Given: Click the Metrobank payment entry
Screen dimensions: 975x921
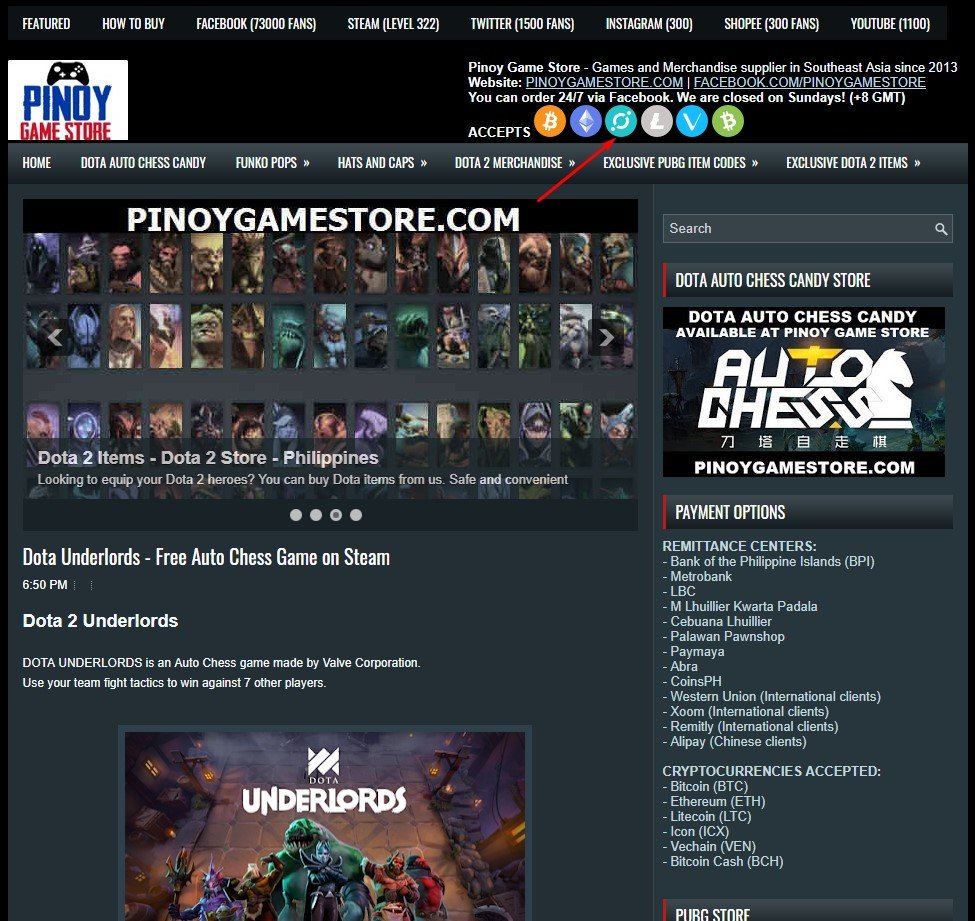Looking at the screenshot, I should 697,576.
